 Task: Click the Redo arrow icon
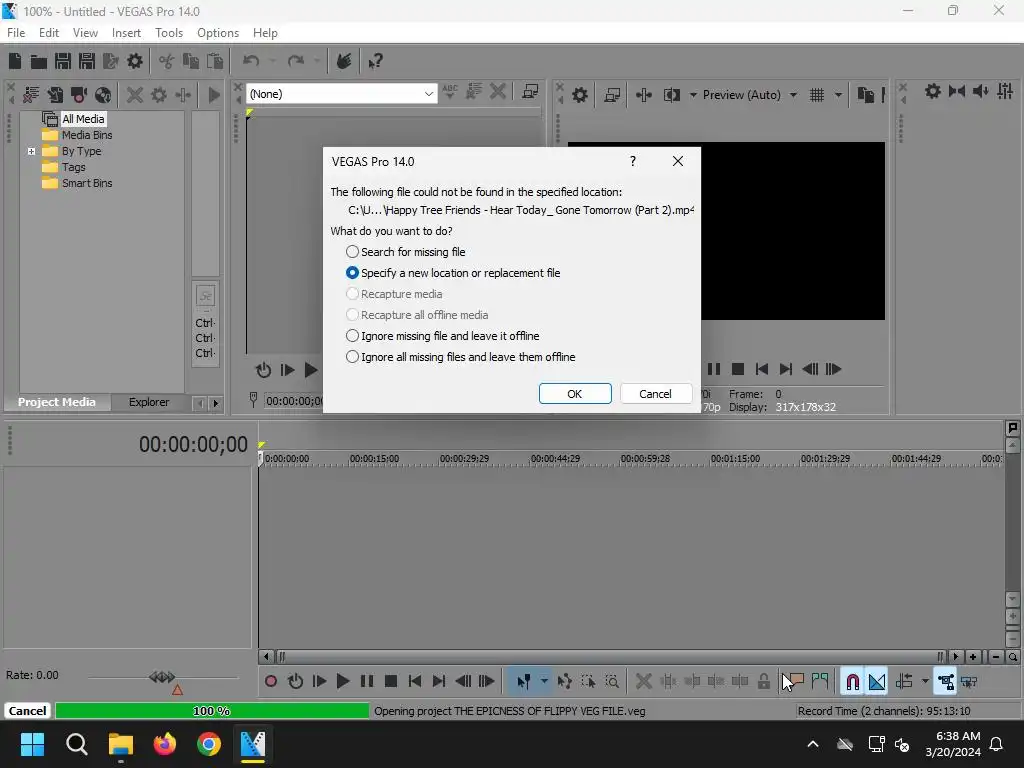pyautogui.click(x=296, y=61)
